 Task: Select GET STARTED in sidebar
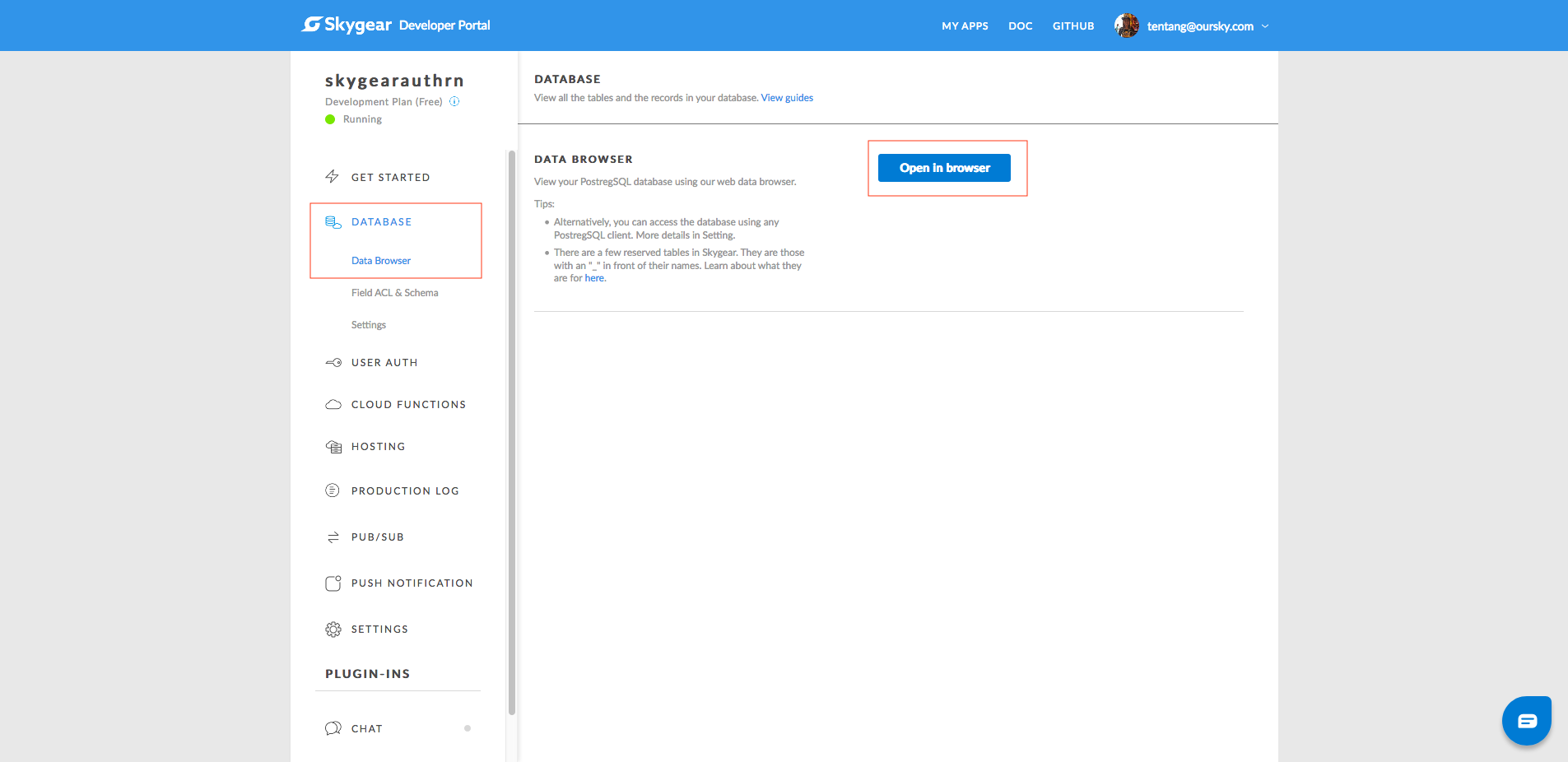pyautogui.click(x=390, y=178)
